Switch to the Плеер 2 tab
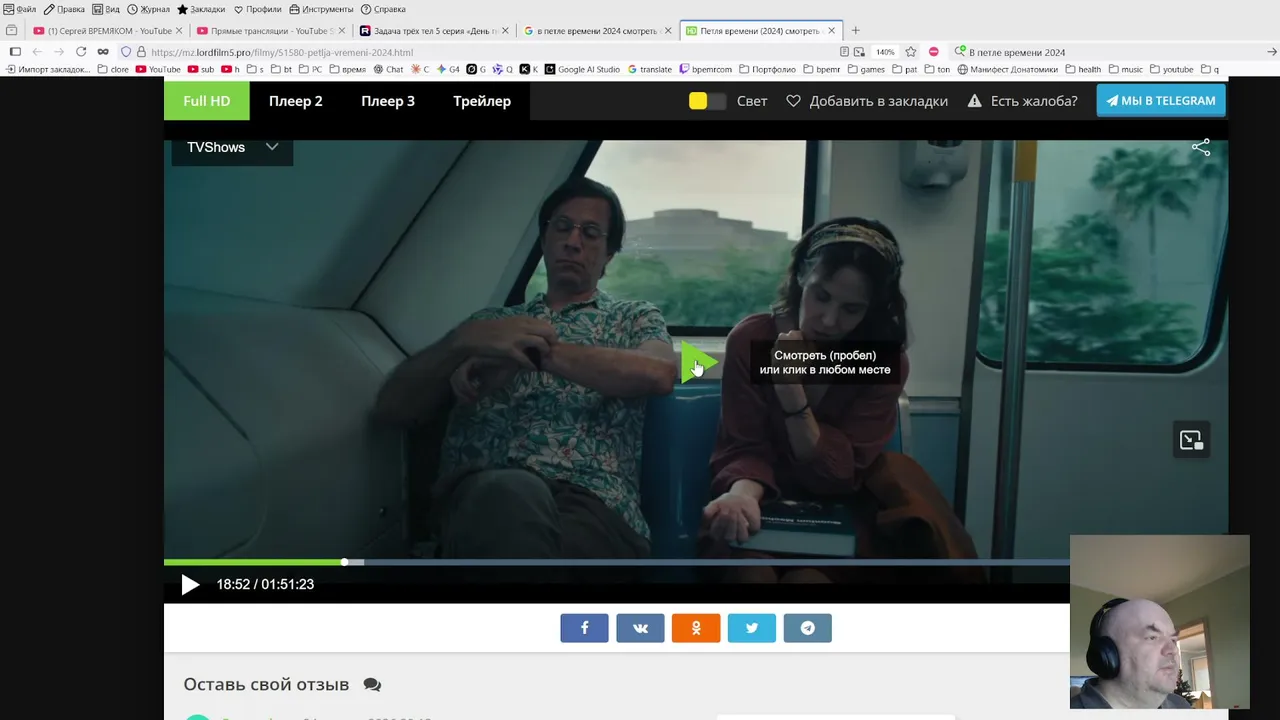 (296, 101)
